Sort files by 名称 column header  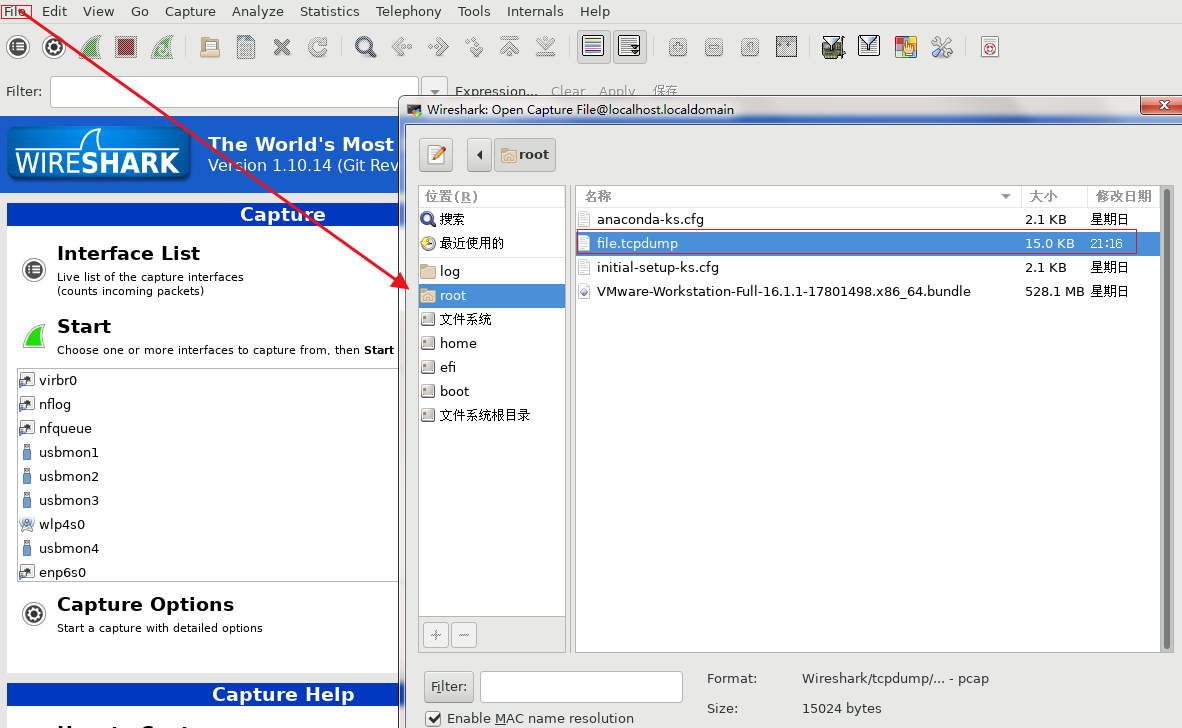click(x=798, y=196)
